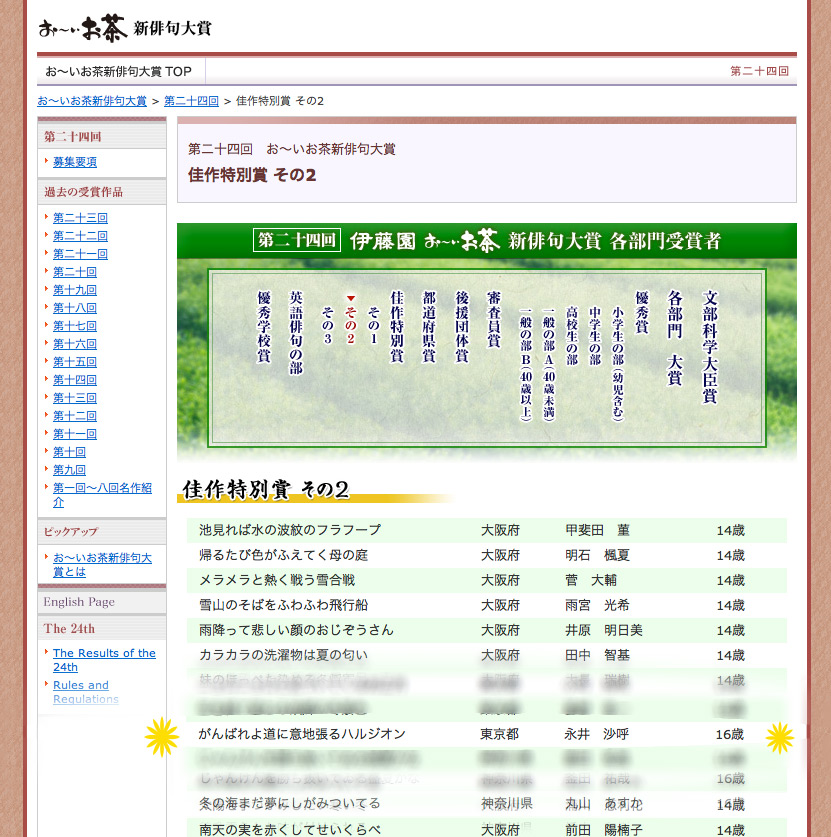
Task: Click the haiku 雪山のそばをふわふわ飛行船
Action: pyautogui.click(x=283, y=605)
